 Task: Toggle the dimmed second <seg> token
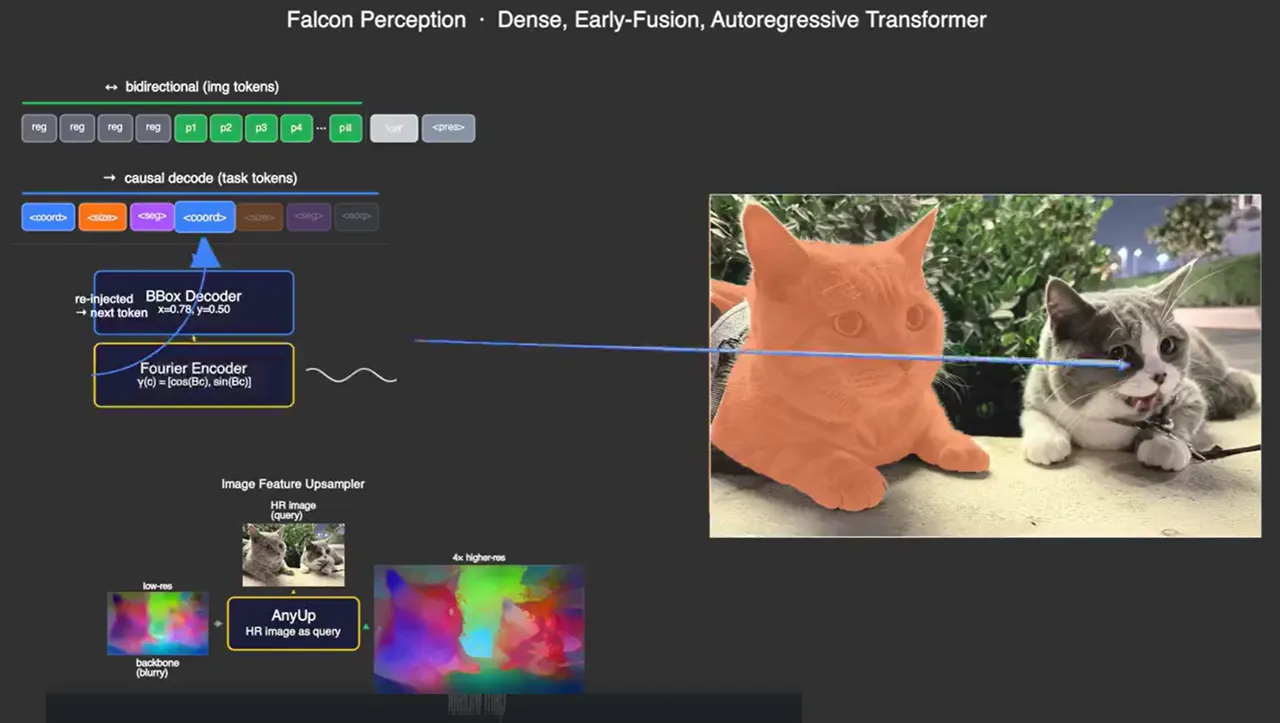308,216
